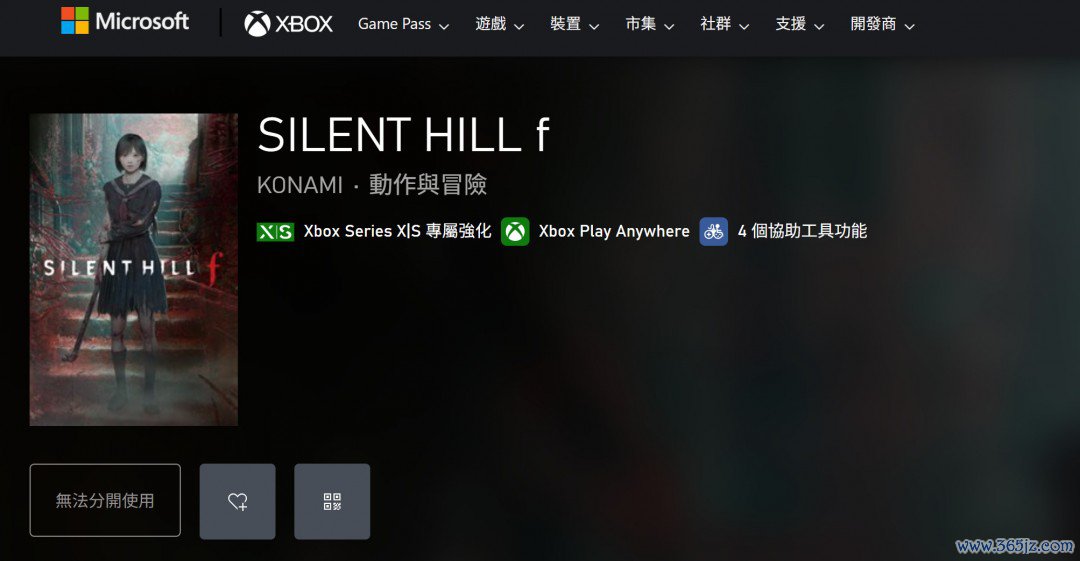Open the 動作與冒險 genre link
The width and height of the screenshot is (1080, 561).
pyautogui.click(x=428, y=185)
